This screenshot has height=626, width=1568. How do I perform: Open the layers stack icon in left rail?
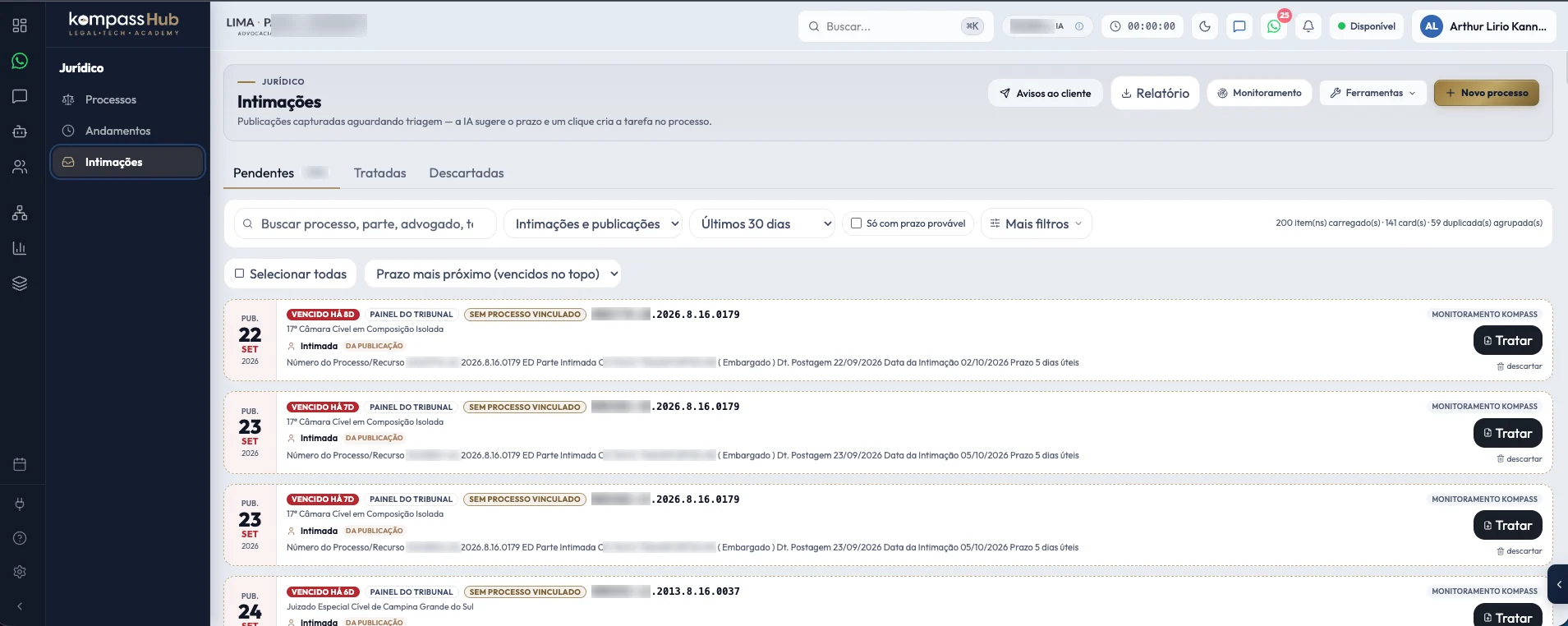(x=20, y=283)
